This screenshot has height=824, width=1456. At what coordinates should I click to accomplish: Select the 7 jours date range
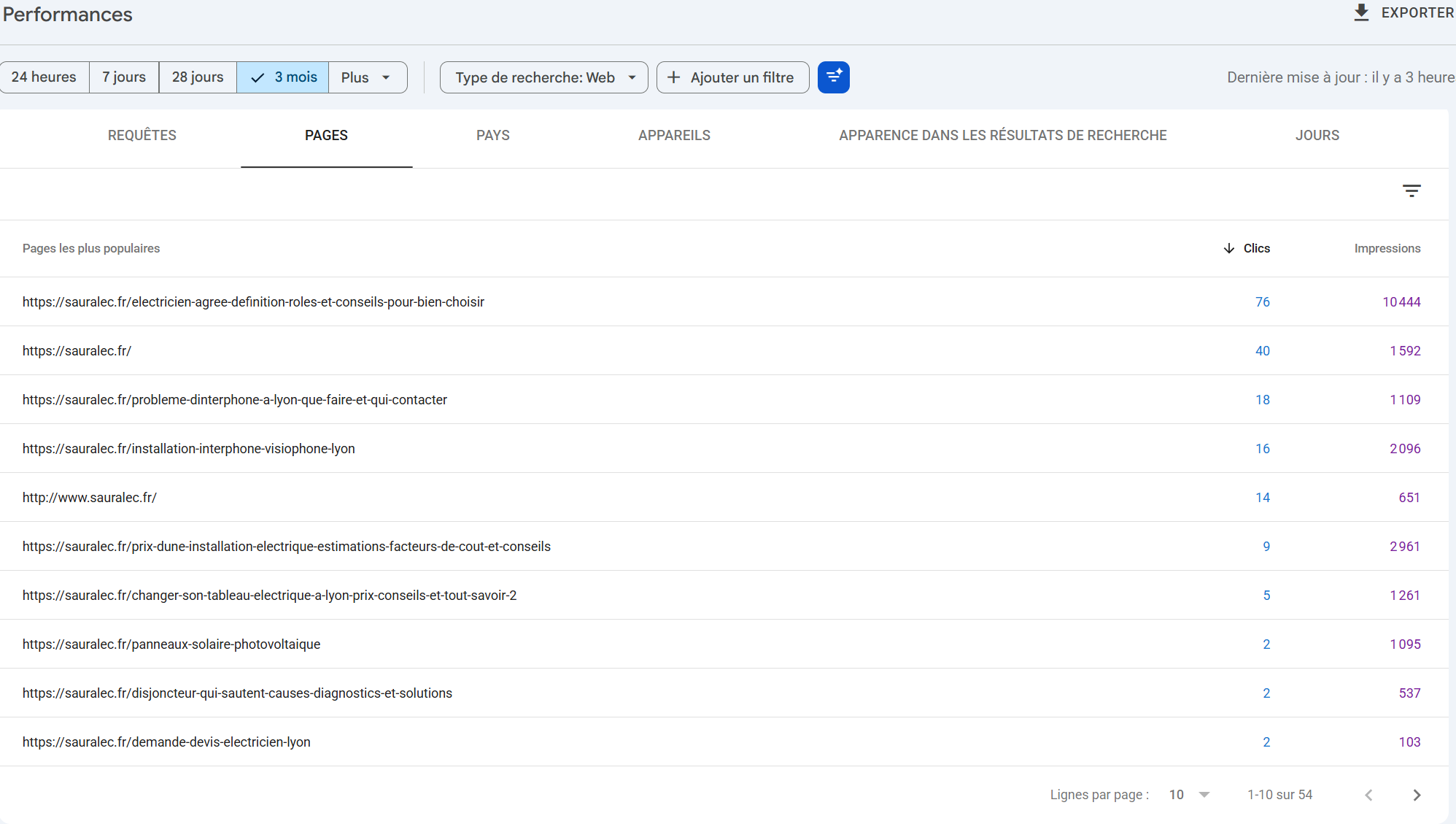coord(124,77)
